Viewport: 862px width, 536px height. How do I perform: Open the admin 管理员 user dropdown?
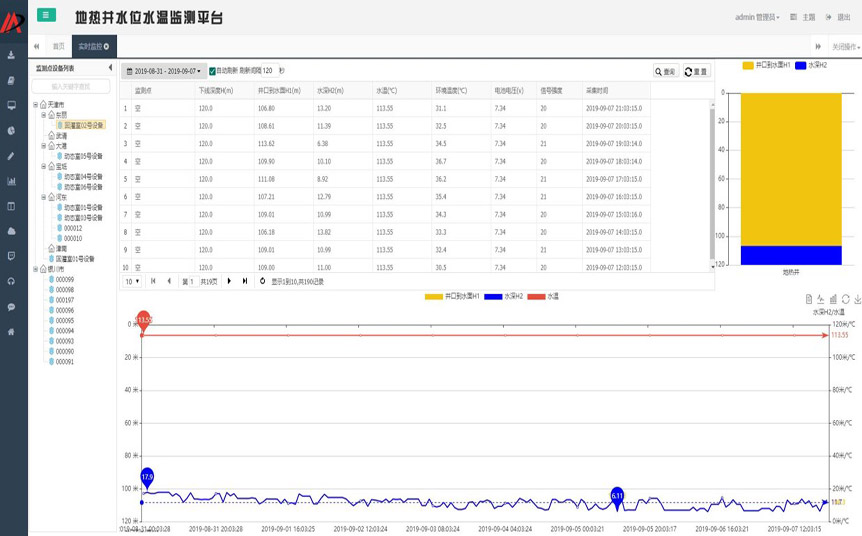coord(757,17)
